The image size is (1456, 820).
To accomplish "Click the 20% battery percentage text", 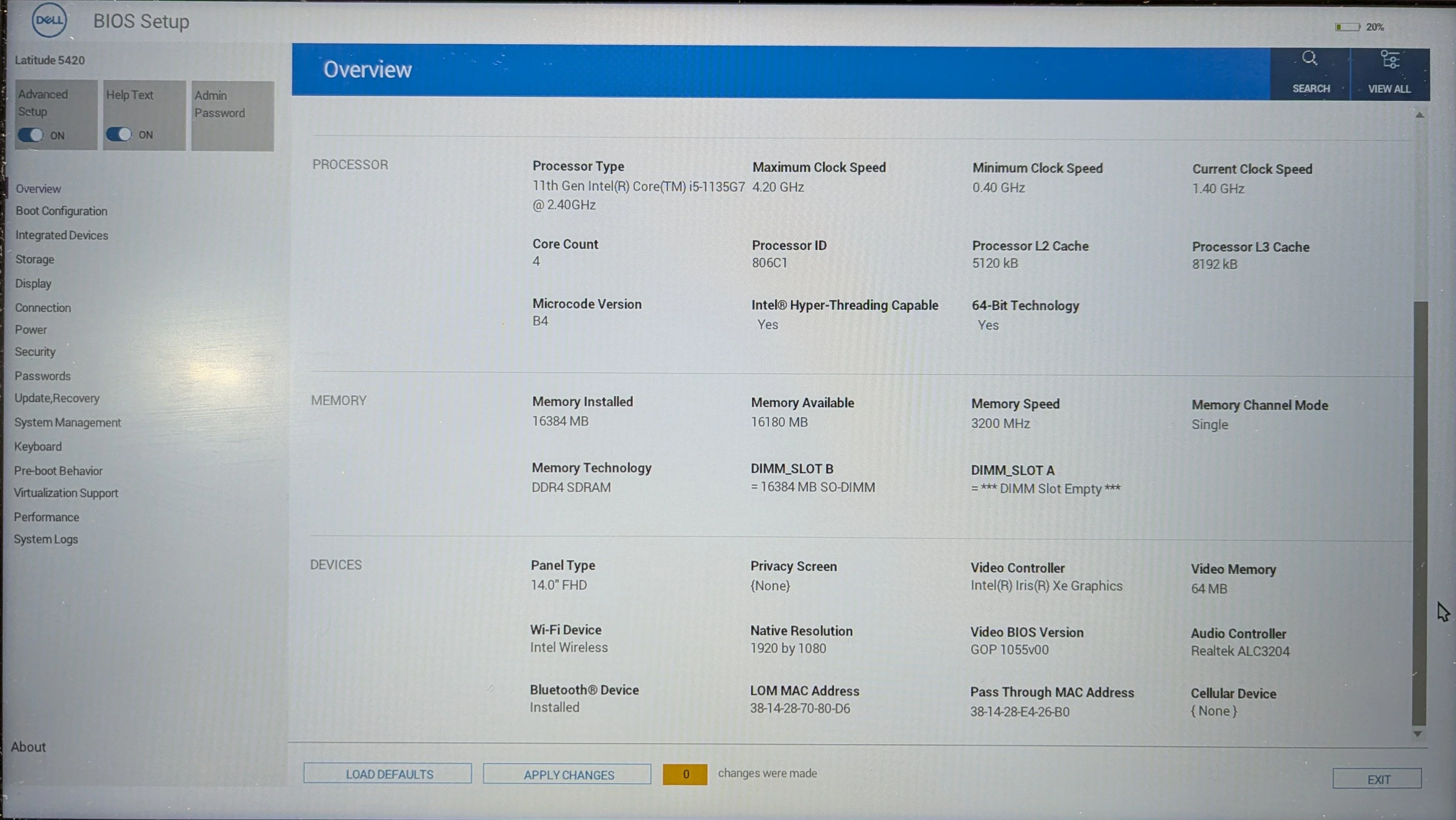I will coord(1374,27).
